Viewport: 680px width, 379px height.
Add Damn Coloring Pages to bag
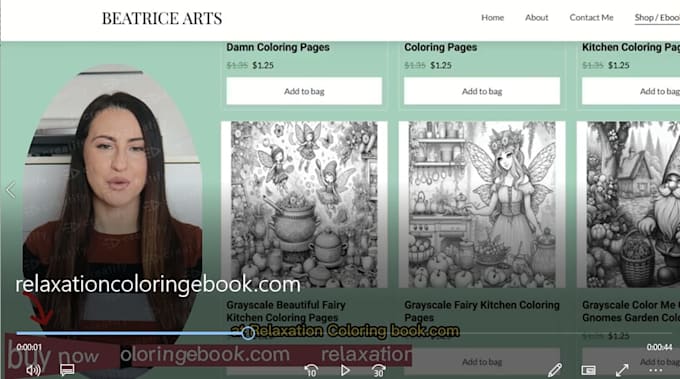click(x=304, y=91)
